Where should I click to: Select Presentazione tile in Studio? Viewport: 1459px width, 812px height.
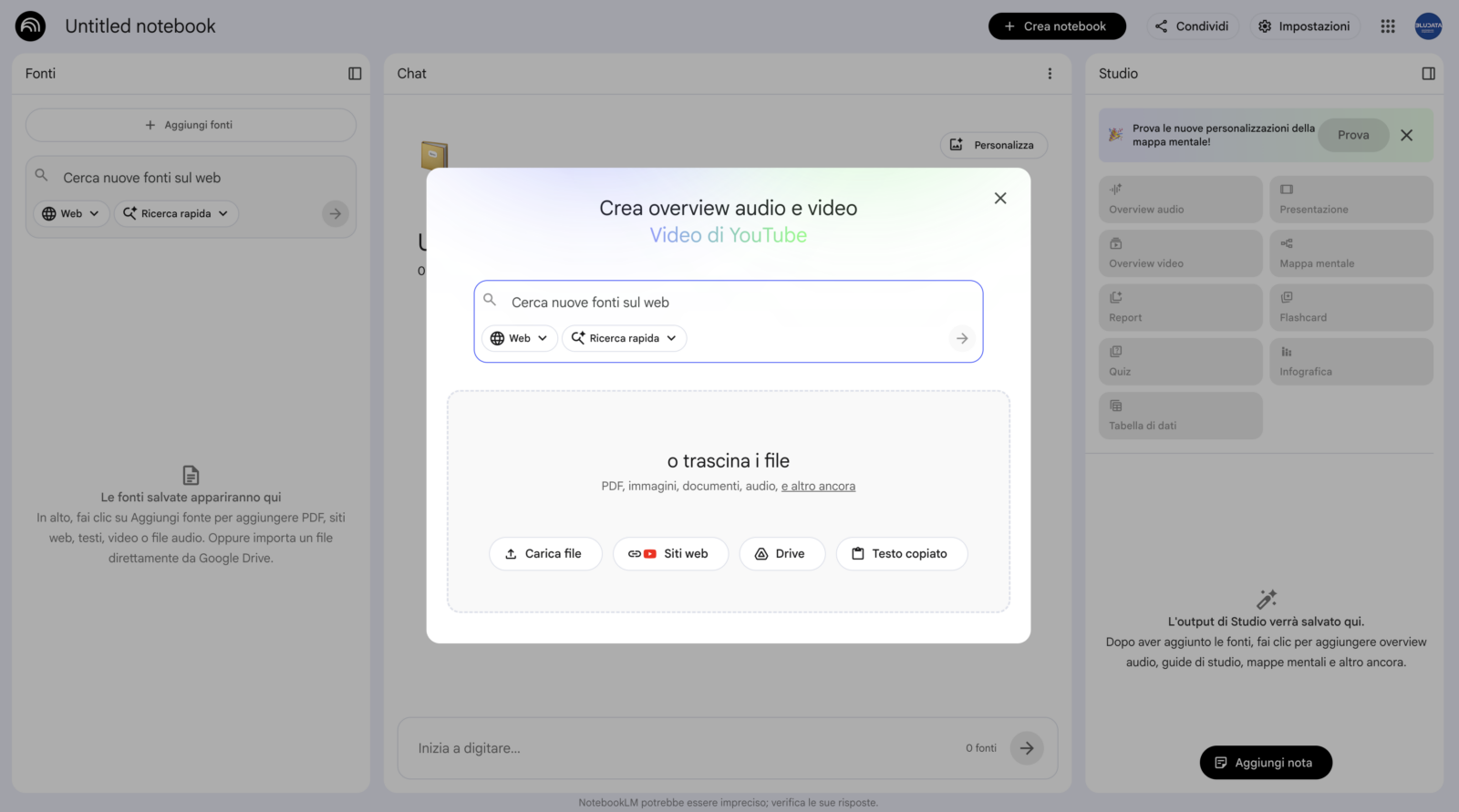[x=1351, y=200]
